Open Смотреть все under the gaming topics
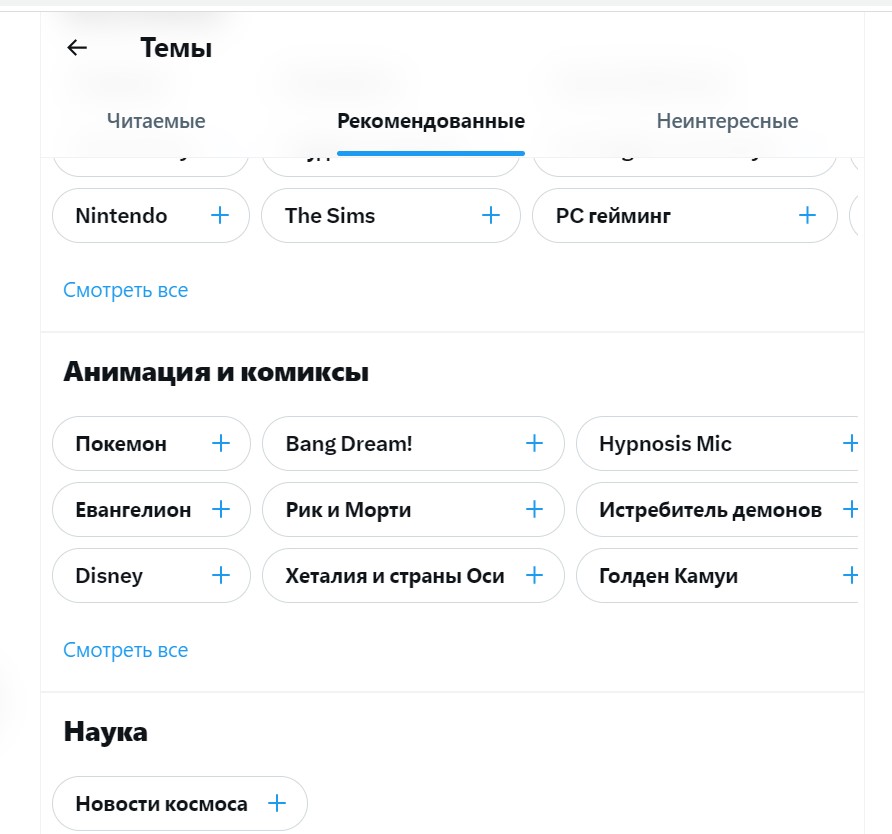 pos(125,289)
